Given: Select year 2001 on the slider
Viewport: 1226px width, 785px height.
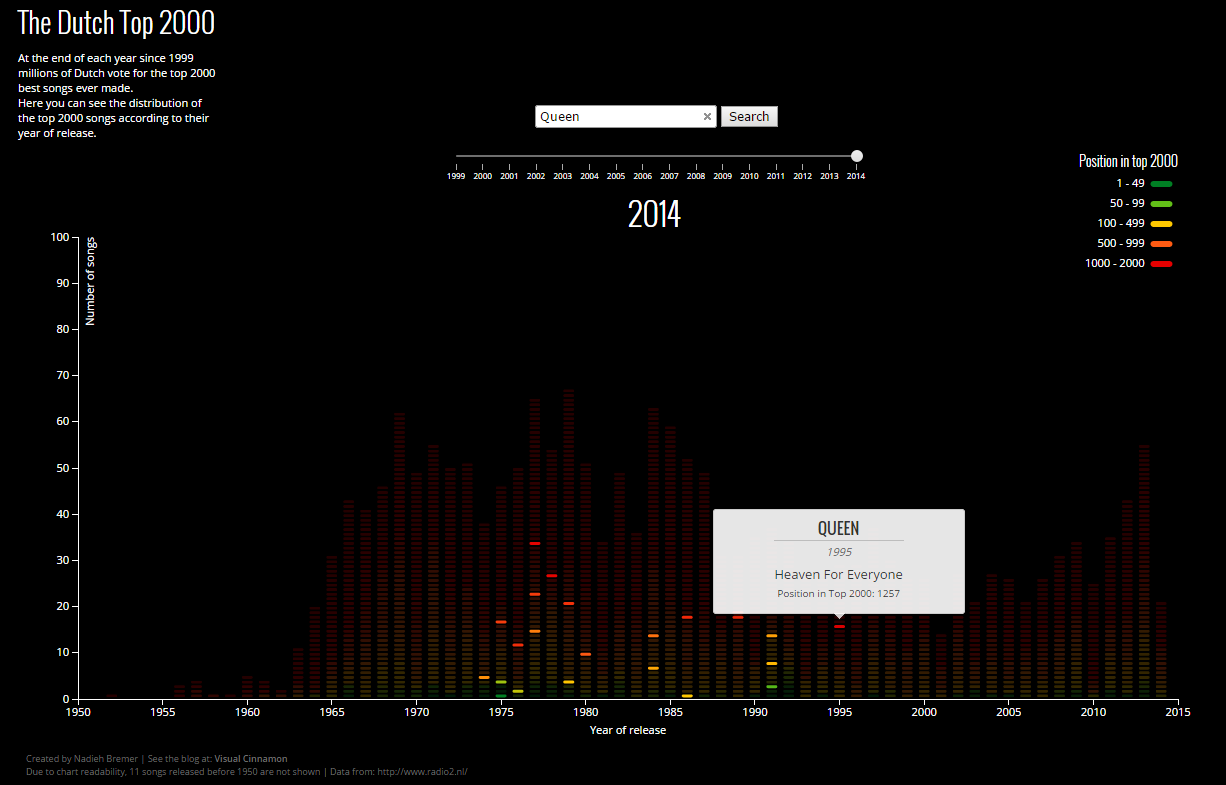Looking at the screenshot, I should point(509,175).
